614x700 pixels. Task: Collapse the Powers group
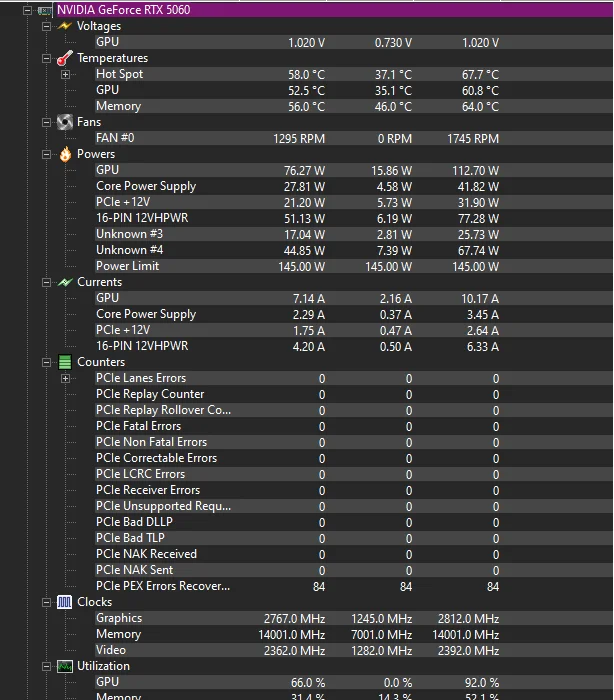[46, 154]
